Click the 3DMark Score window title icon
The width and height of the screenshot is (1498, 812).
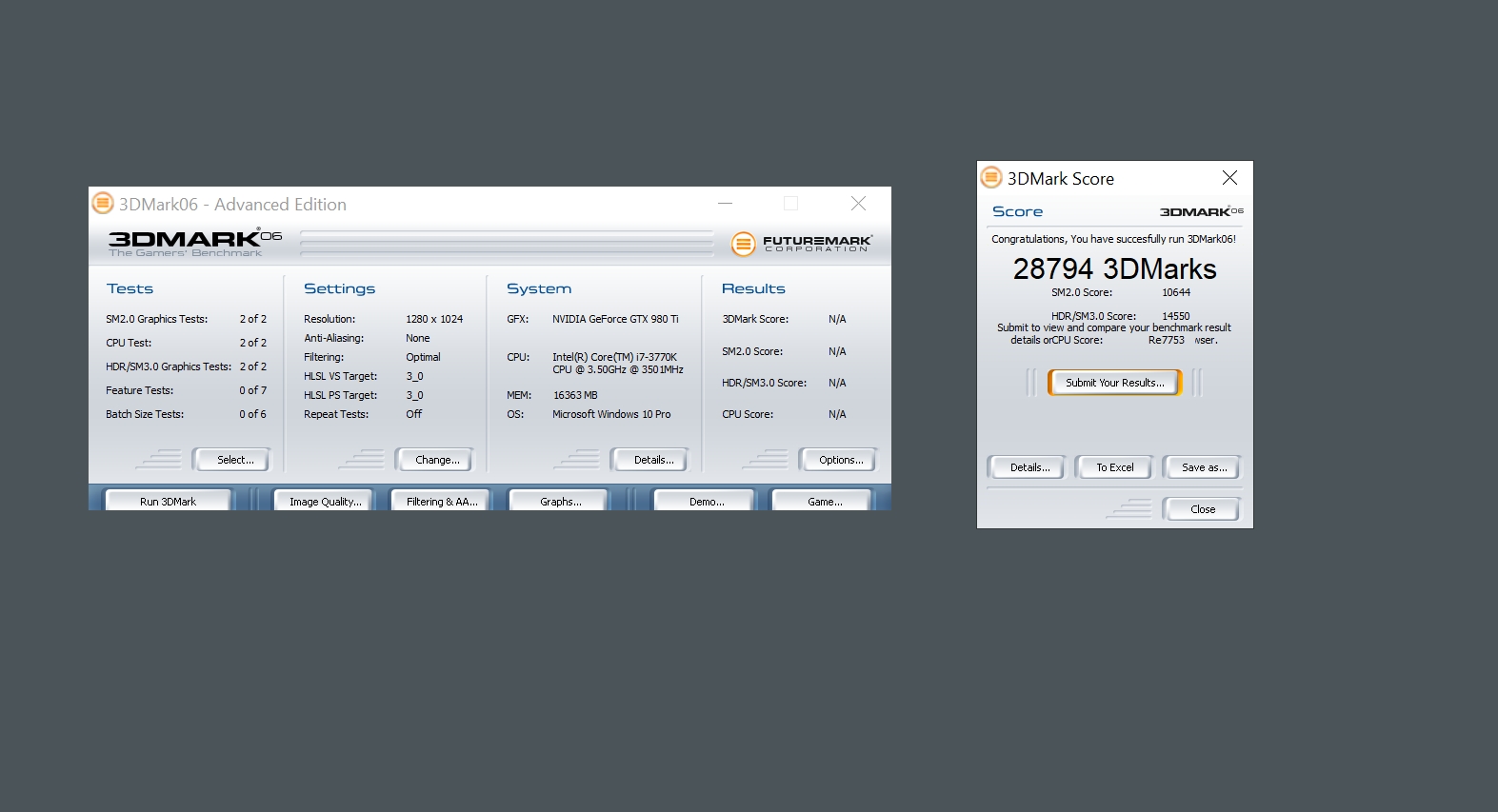(x=991, y=177)
